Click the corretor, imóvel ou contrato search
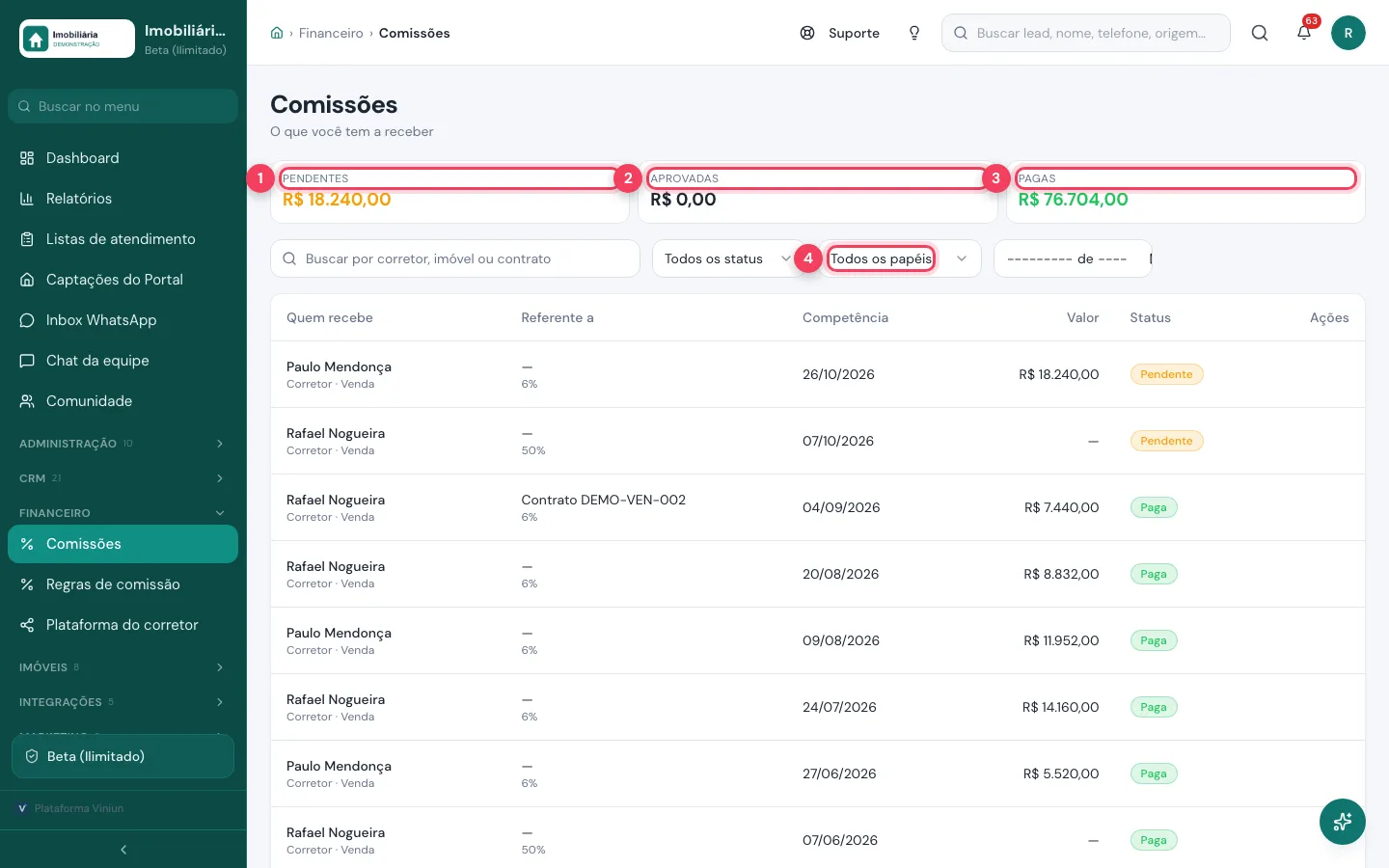The width and height of the screenshot is (1389, 868). click(455, 258)
